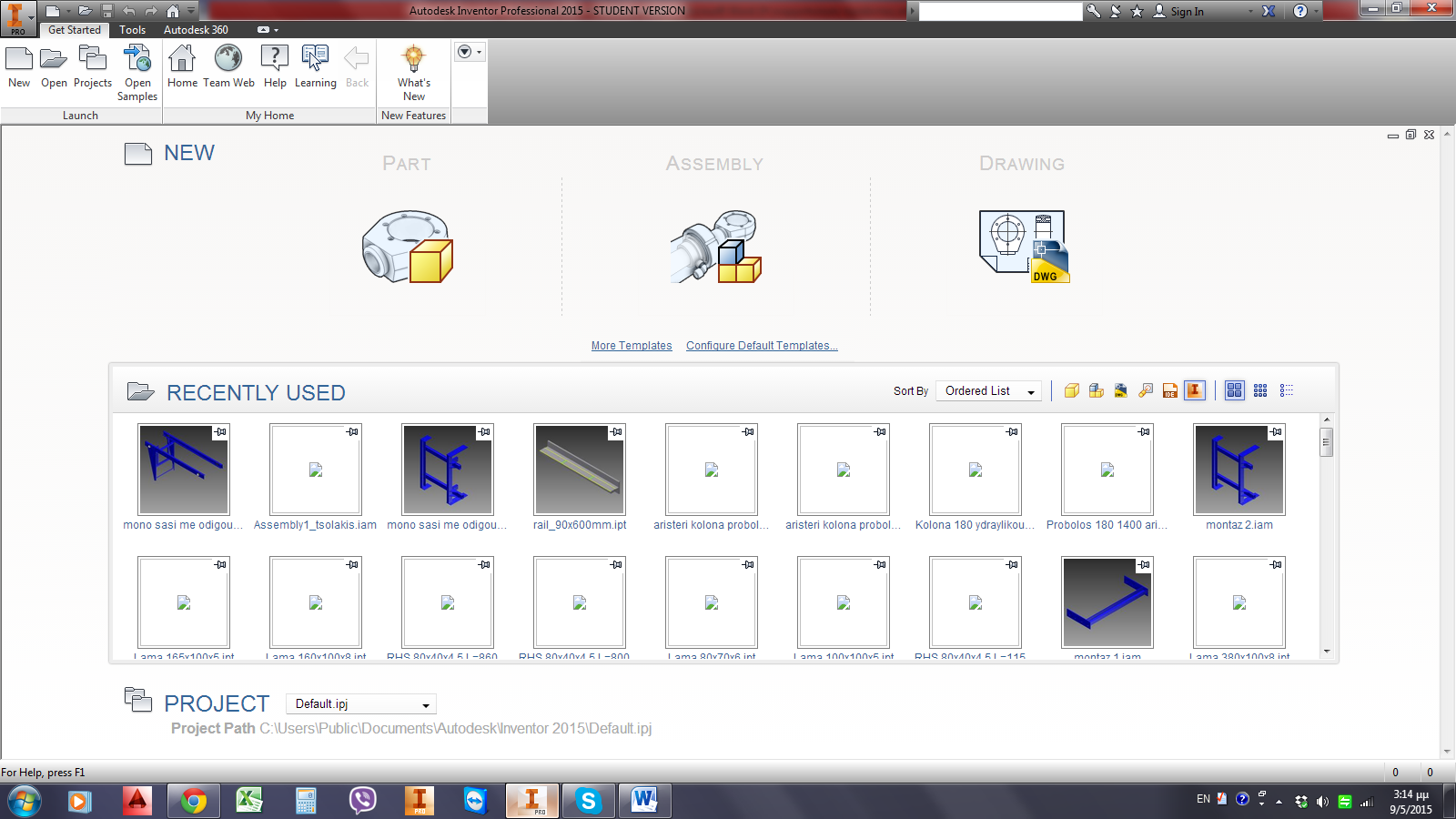
Task: Filter recent files by Assemblies icon
Action: [1097, 390]
